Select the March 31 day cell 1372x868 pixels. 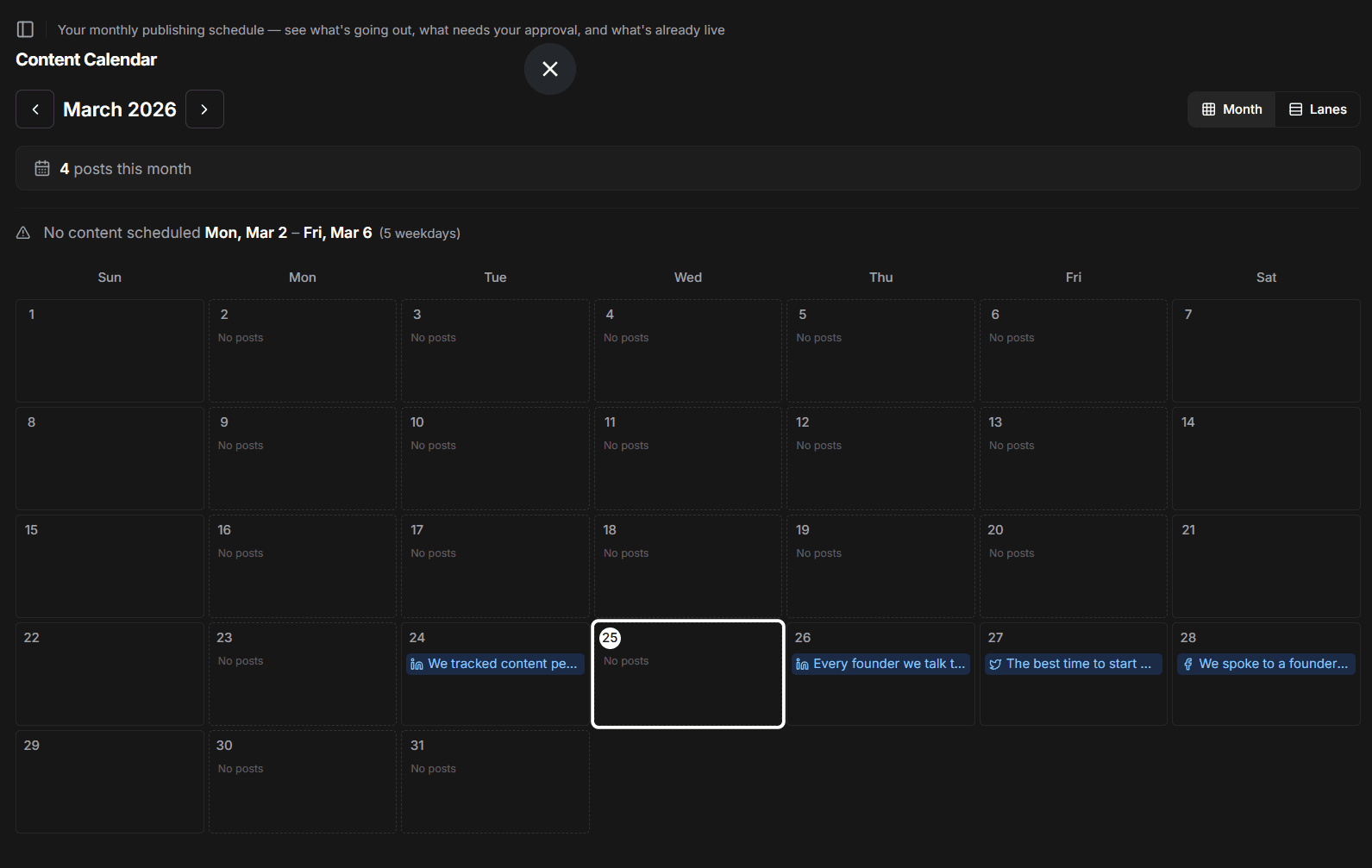point(495,782)
